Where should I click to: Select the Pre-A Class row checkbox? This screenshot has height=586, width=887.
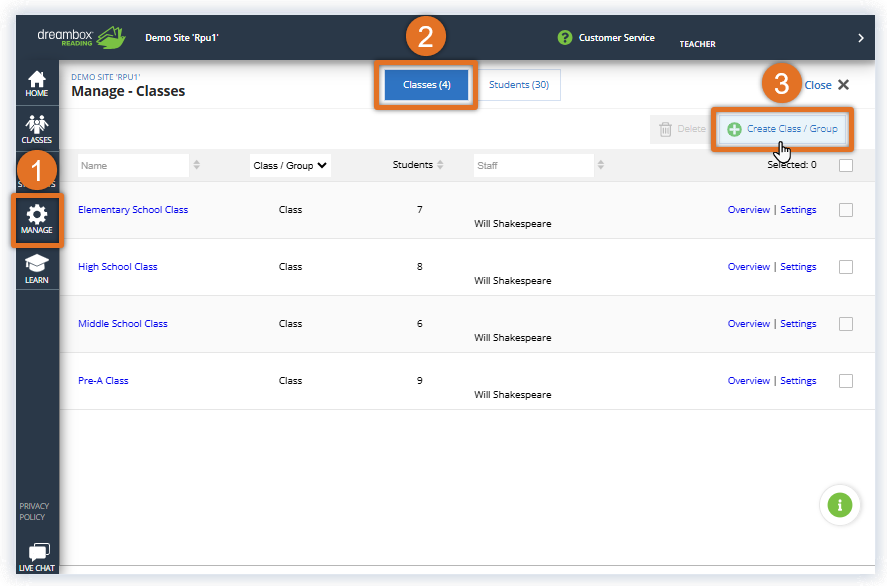[846, 381]
